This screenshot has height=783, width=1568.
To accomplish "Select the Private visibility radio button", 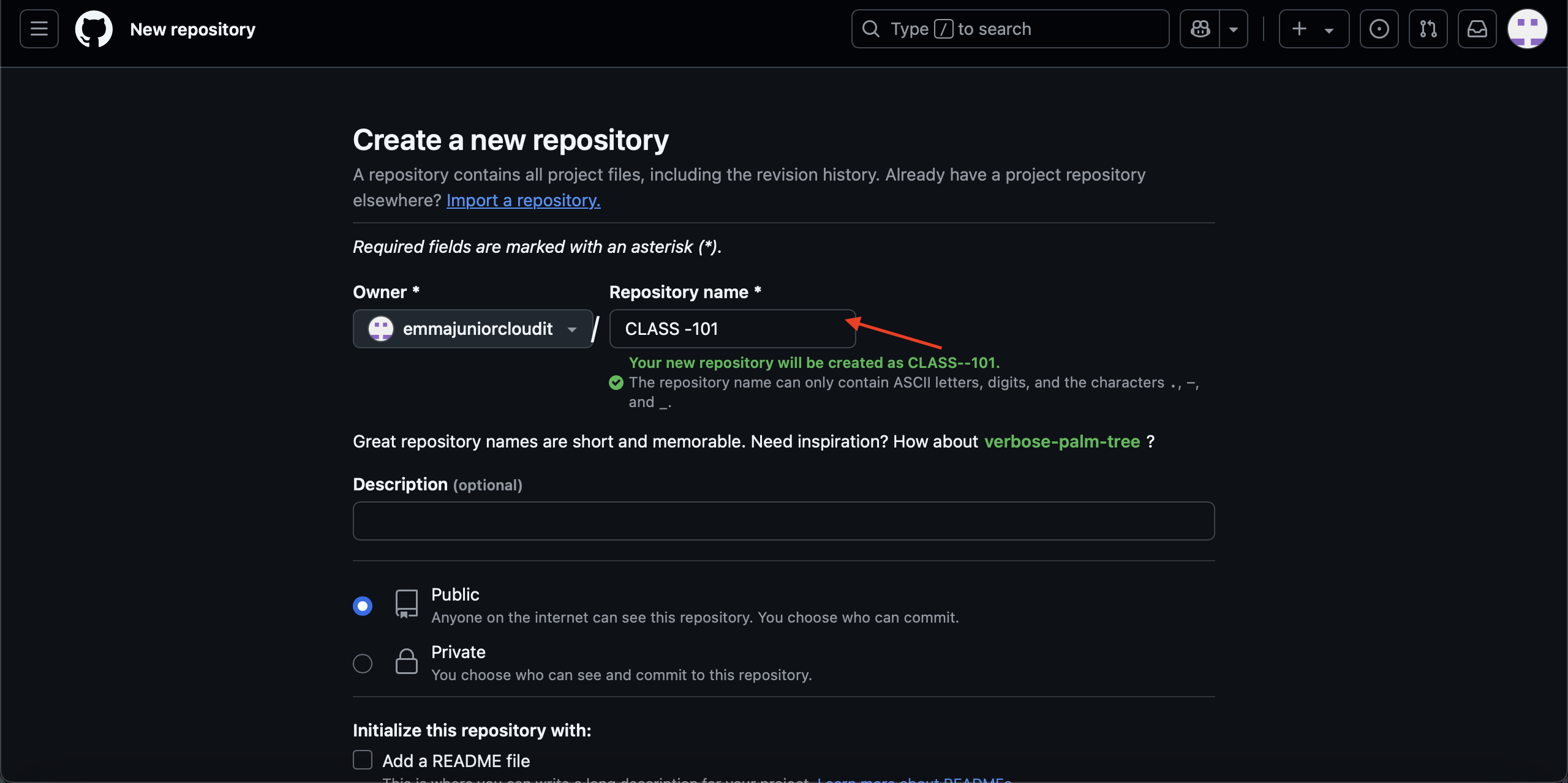I will 363,664.
